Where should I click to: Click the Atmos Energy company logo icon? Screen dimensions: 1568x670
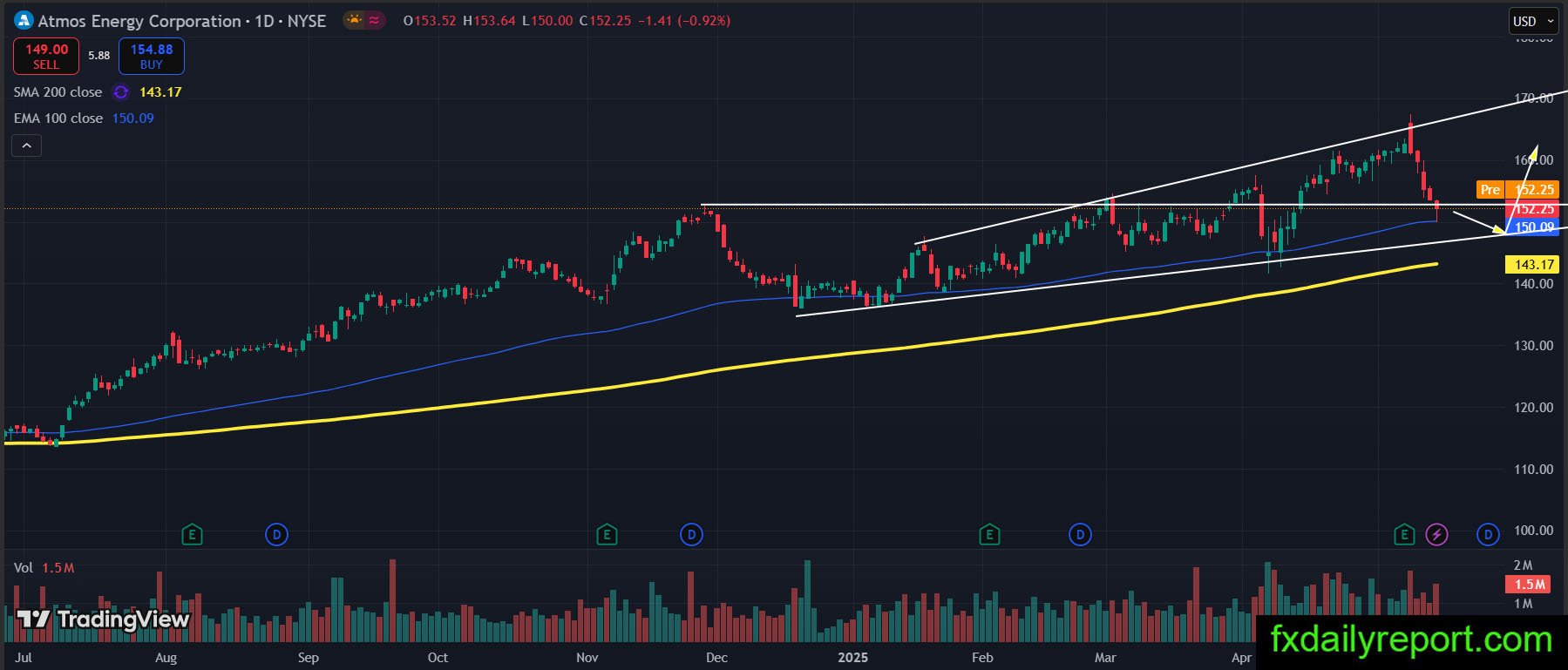(x=24, y=21)
